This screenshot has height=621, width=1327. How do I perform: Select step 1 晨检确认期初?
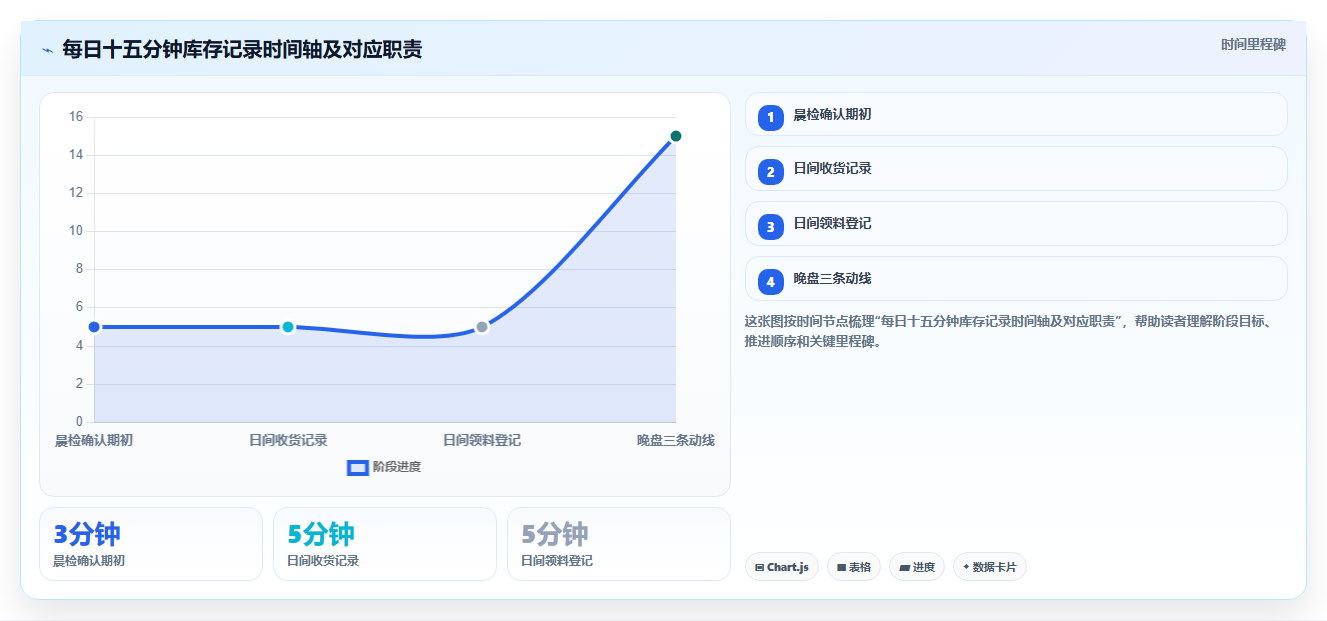(1016, 114)
